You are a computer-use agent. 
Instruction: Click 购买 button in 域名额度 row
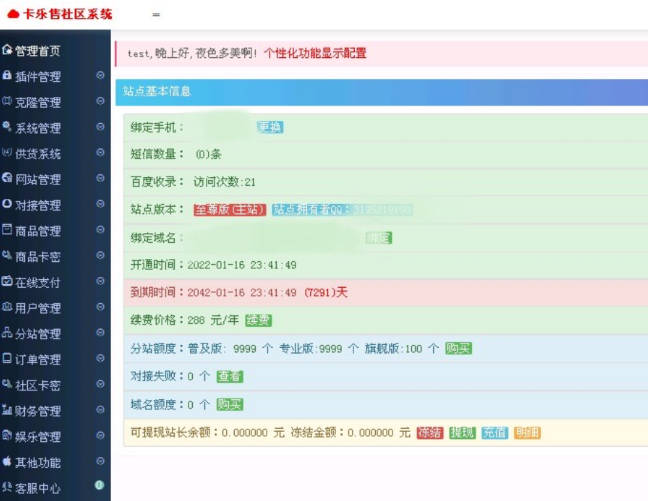(230, 405)
